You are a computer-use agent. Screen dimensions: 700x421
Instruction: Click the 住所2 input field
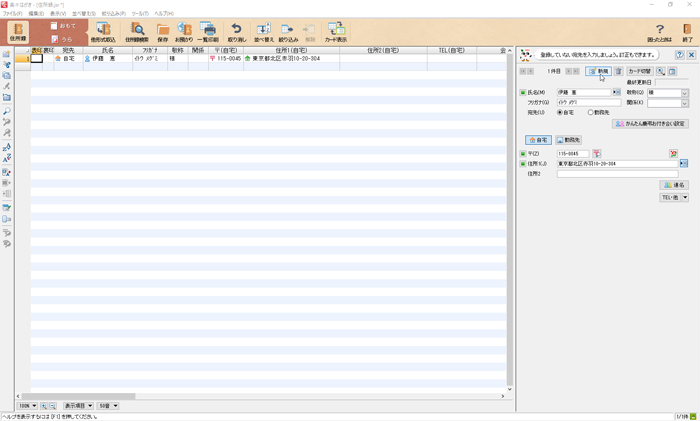pyautogui.click(x=617, y=174)
